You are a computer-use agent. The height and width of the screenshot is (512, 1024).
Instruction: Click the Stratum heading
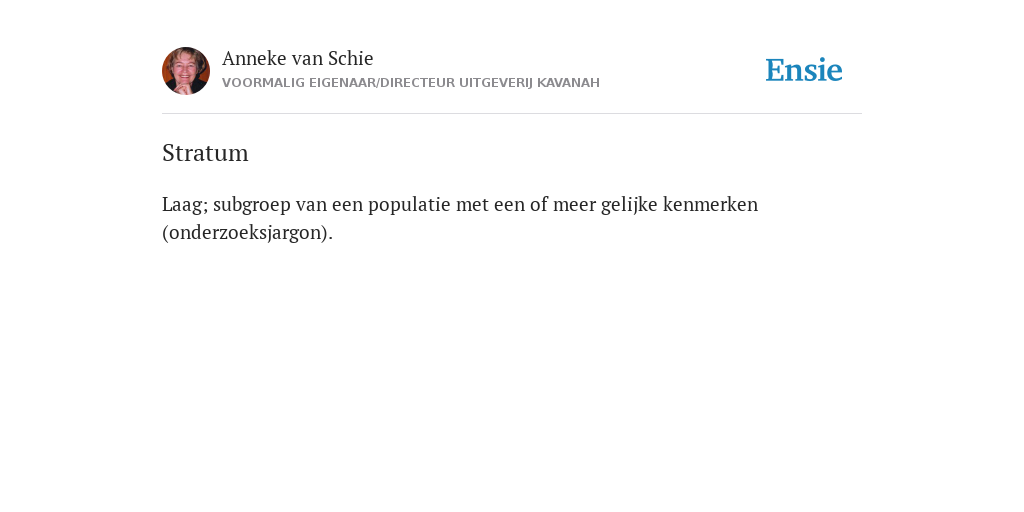coord(205,153)
